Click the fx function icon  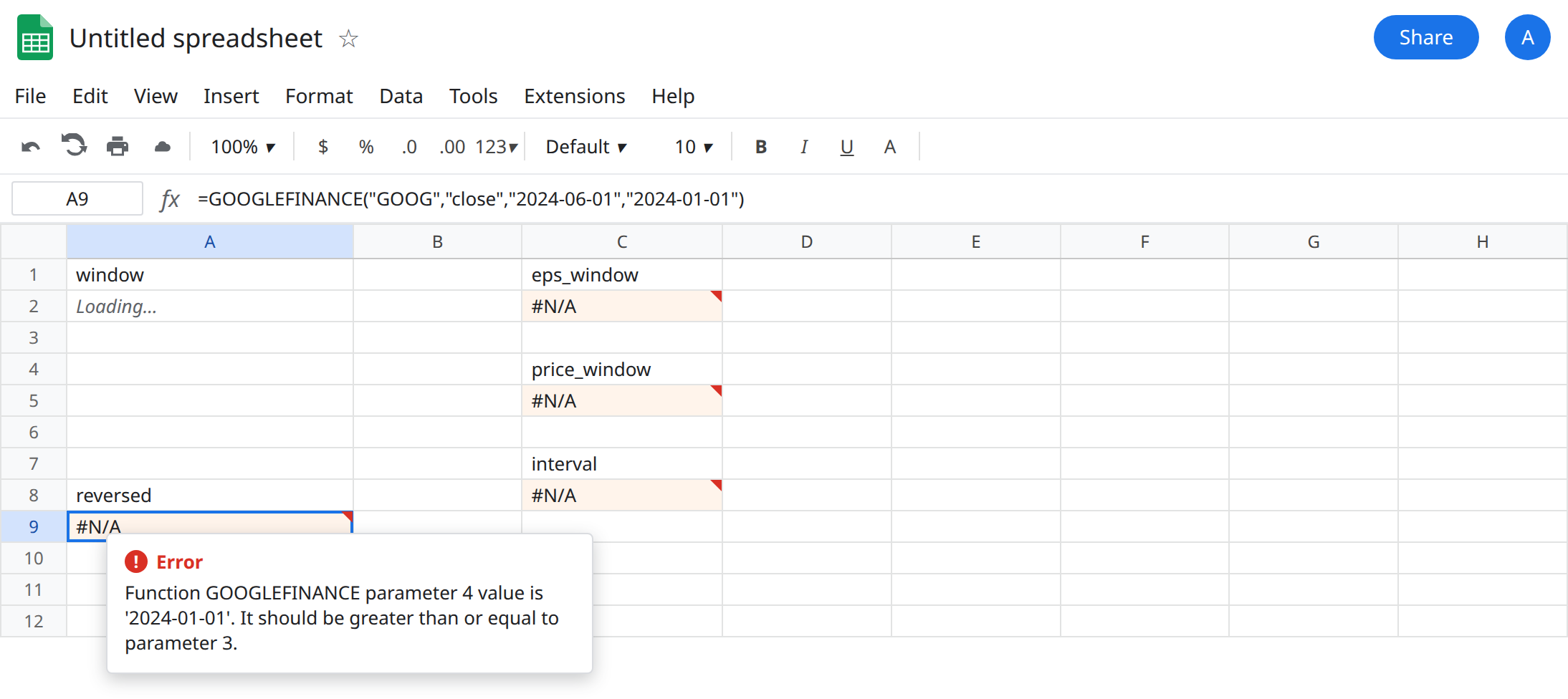click(x=170, y=199)
